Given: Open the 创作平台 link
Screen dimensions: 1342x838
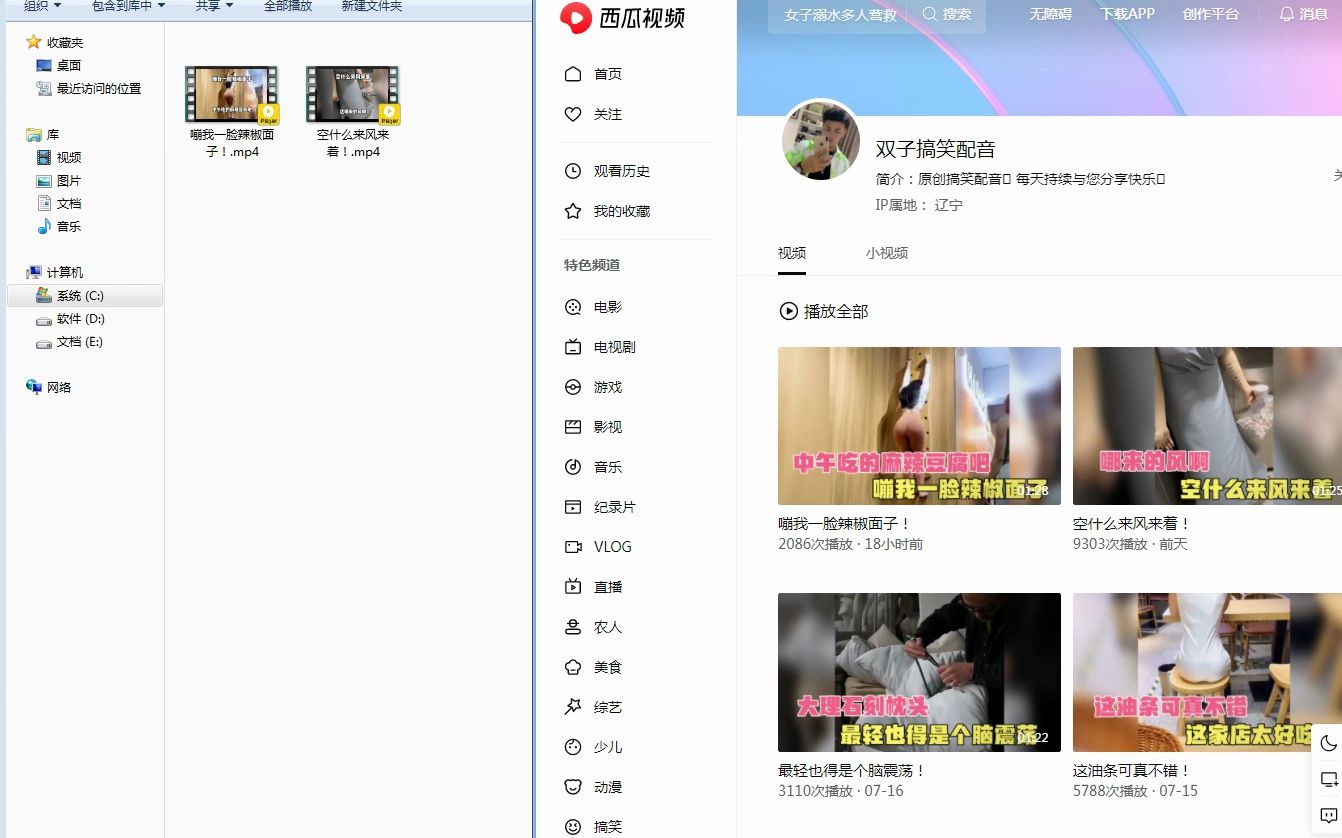Looking at the screenshot, I should click(1211, 14).
